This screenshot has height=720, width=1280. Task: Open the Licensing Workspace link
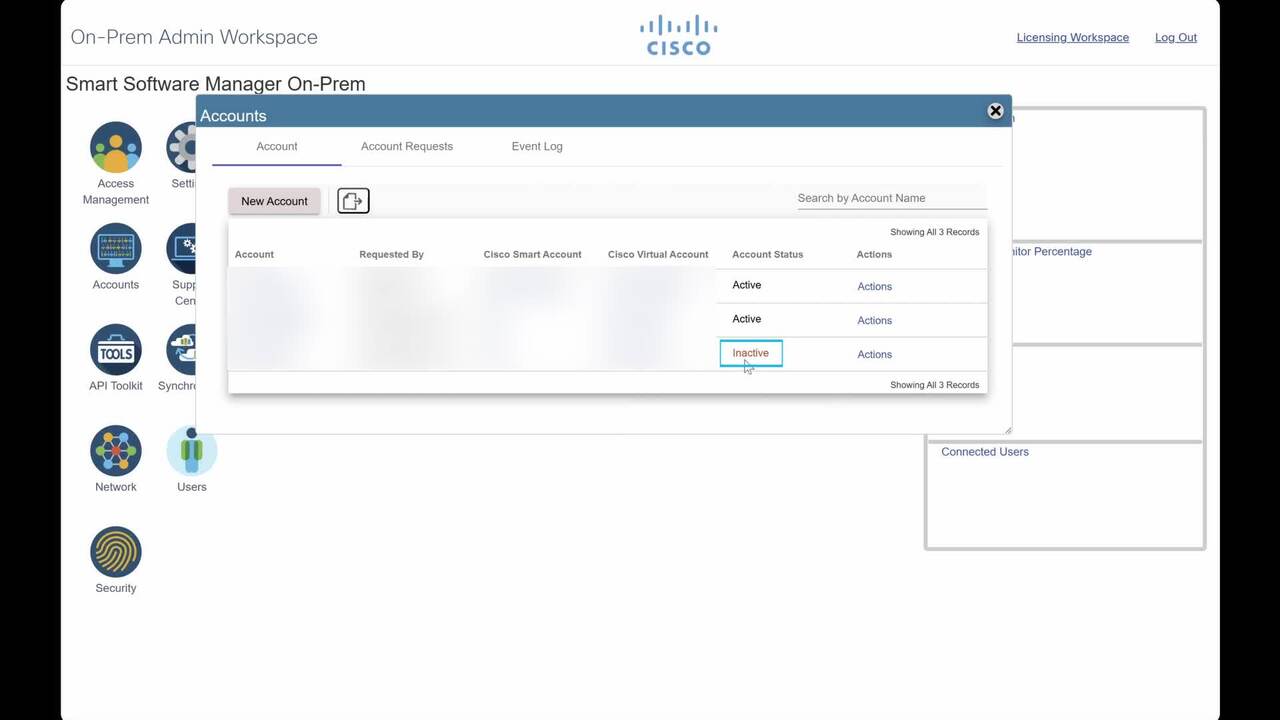click(x=1072, y=38)
